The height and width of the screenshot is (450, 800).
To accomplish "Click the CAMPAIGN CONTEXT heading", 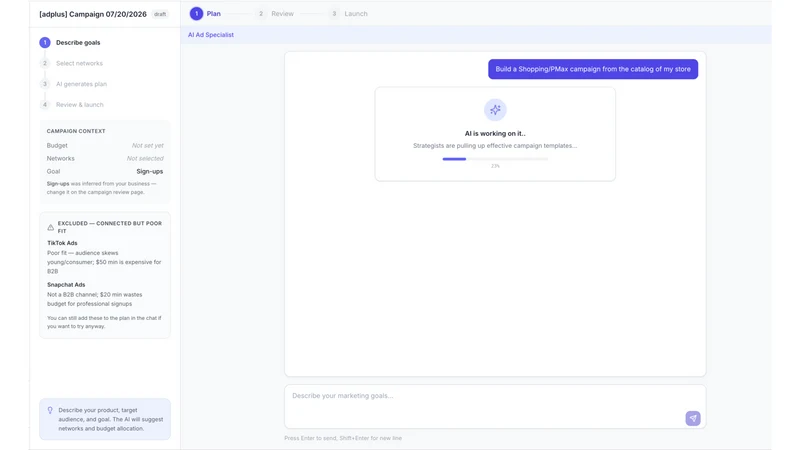I will 76,131.
